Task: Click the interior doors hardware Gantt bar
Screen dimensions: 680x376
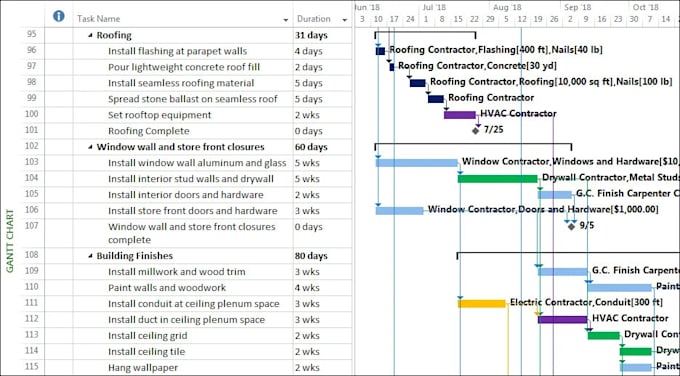Action: pyautogui.click(x=555, y=195)
